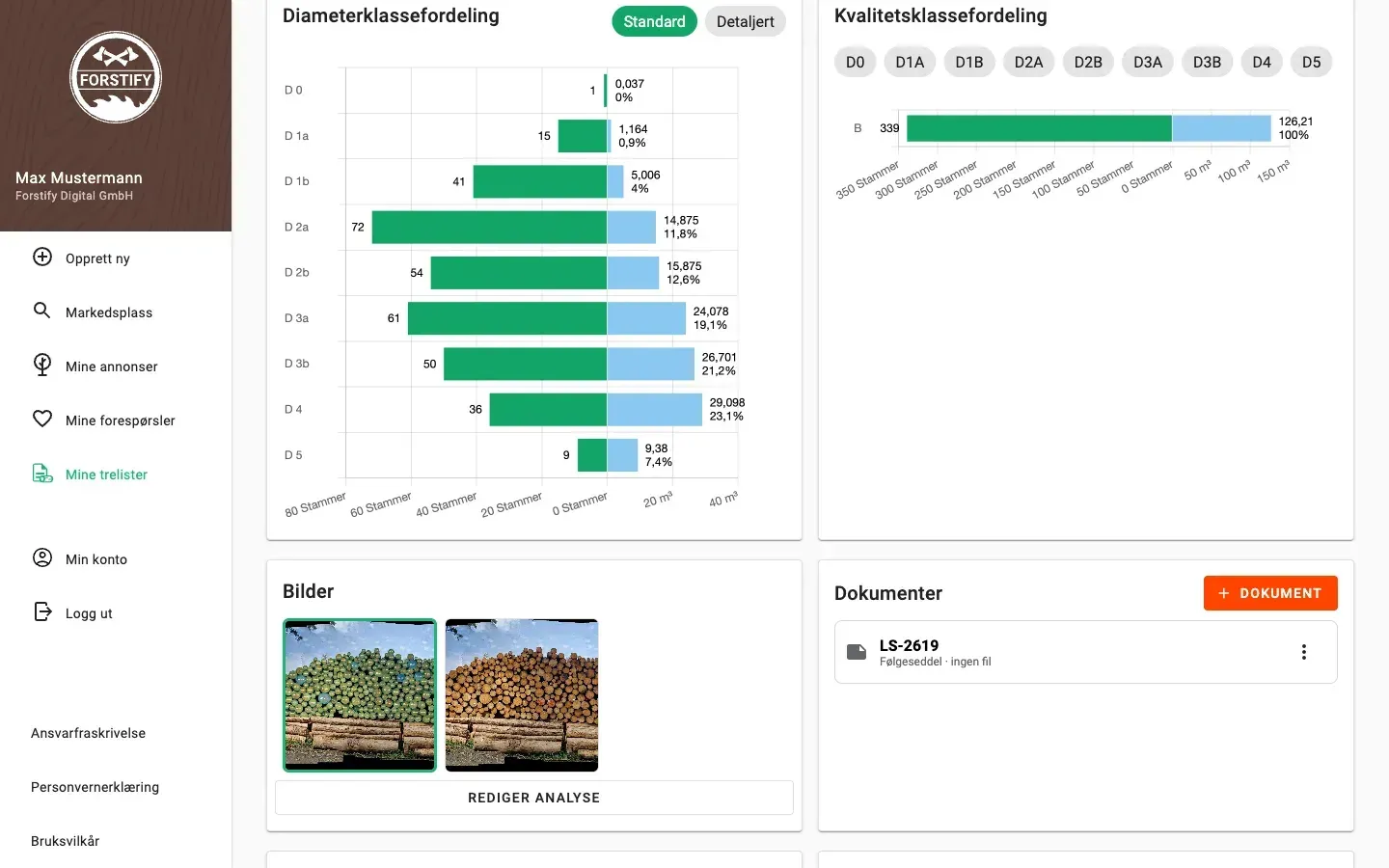Select the original brown log pile image
This screenshot has height=868, width=1389.
[522, 695]
